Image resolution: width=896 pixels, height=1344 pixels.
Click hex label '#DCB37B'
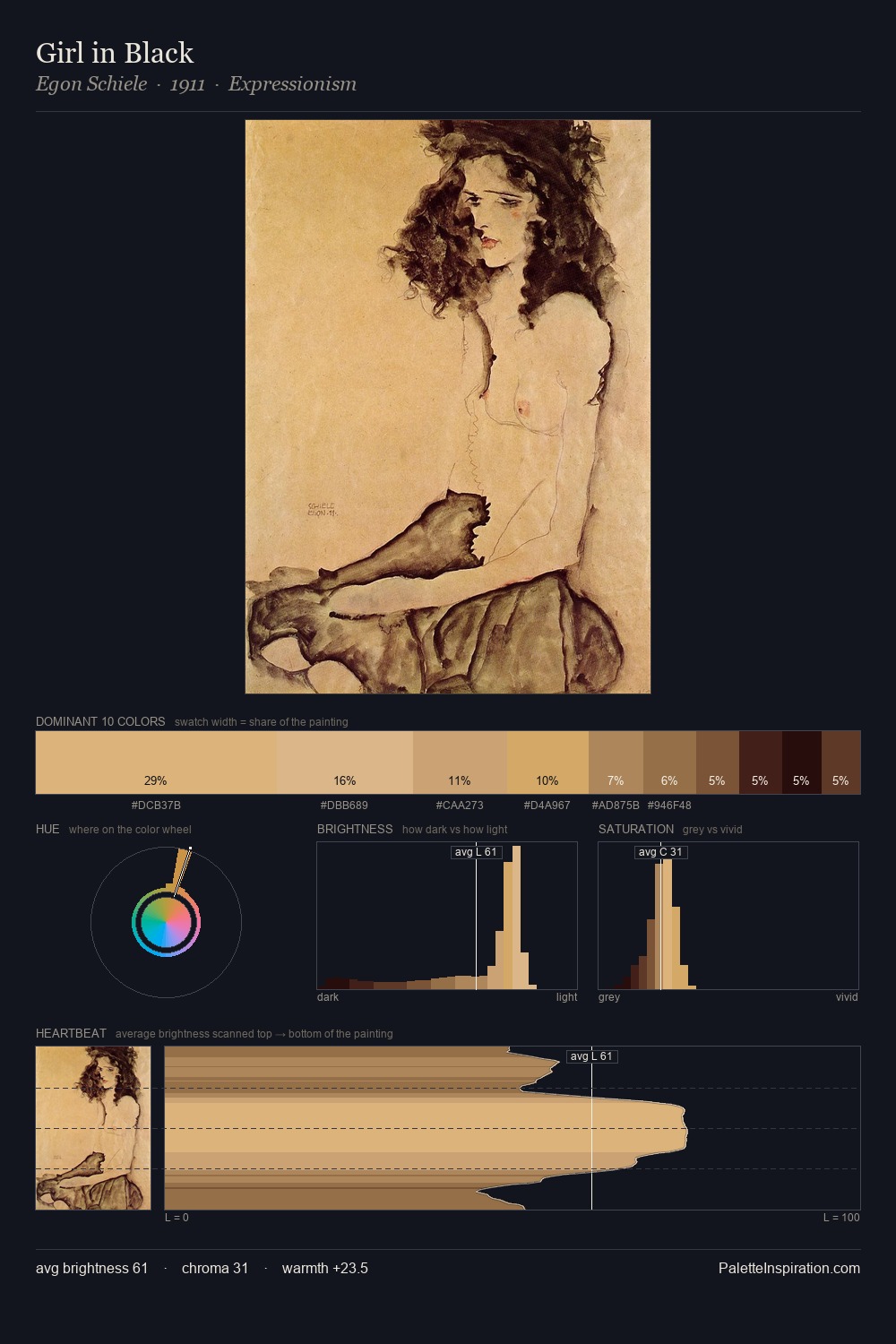pos(156,806)
